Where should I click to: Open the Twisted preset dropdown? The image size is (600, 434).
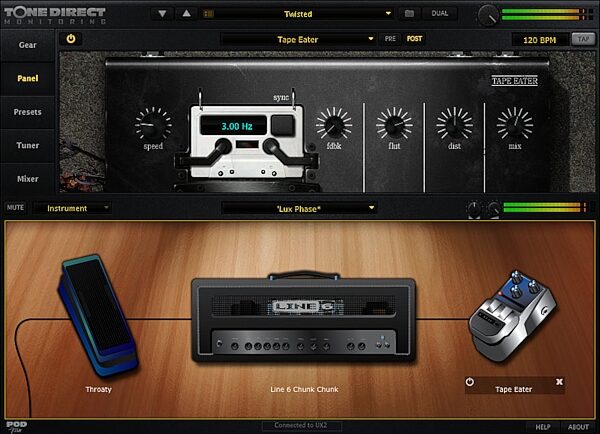(298, 14)
